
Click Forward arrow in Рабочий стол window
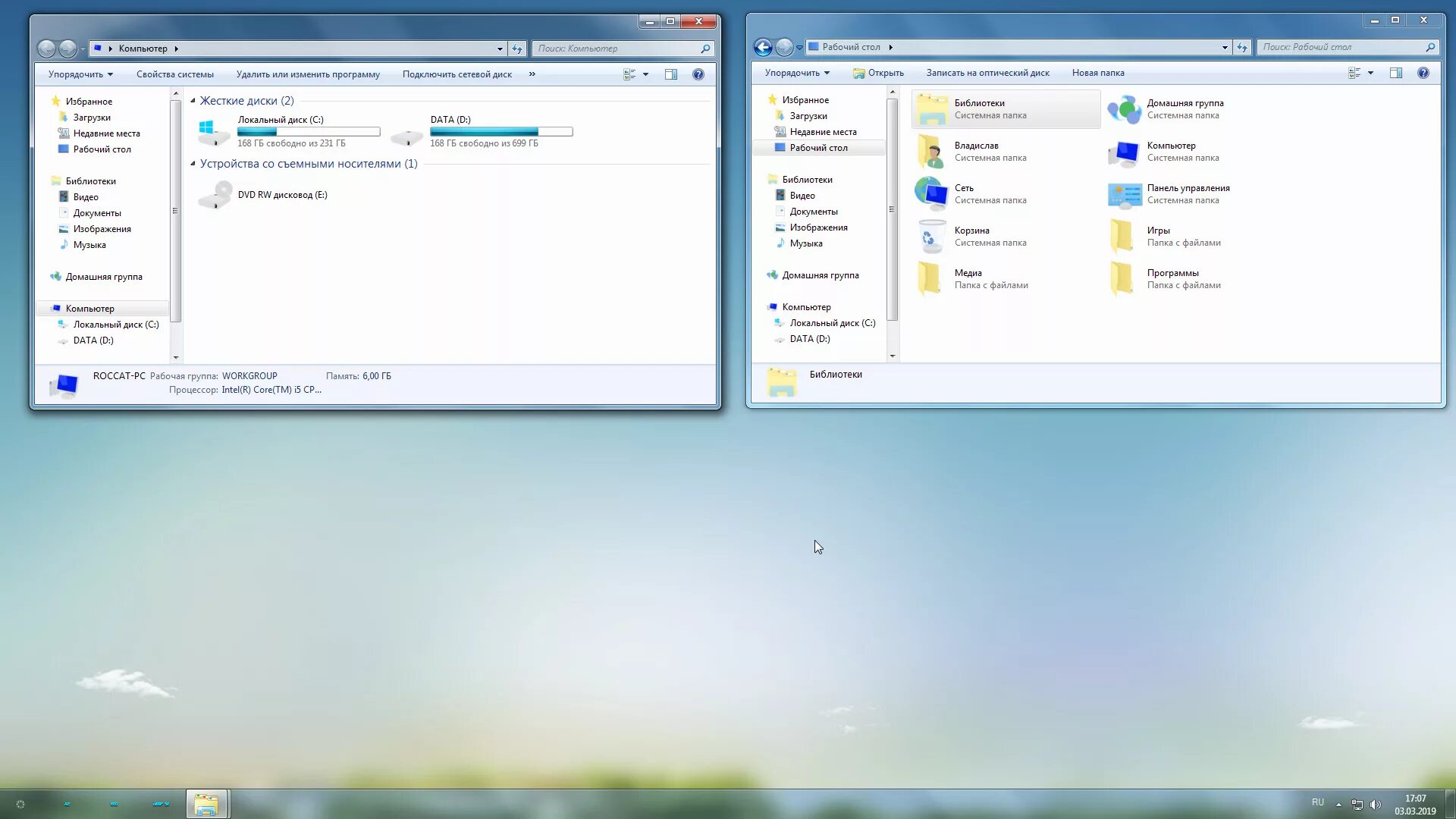784,47
